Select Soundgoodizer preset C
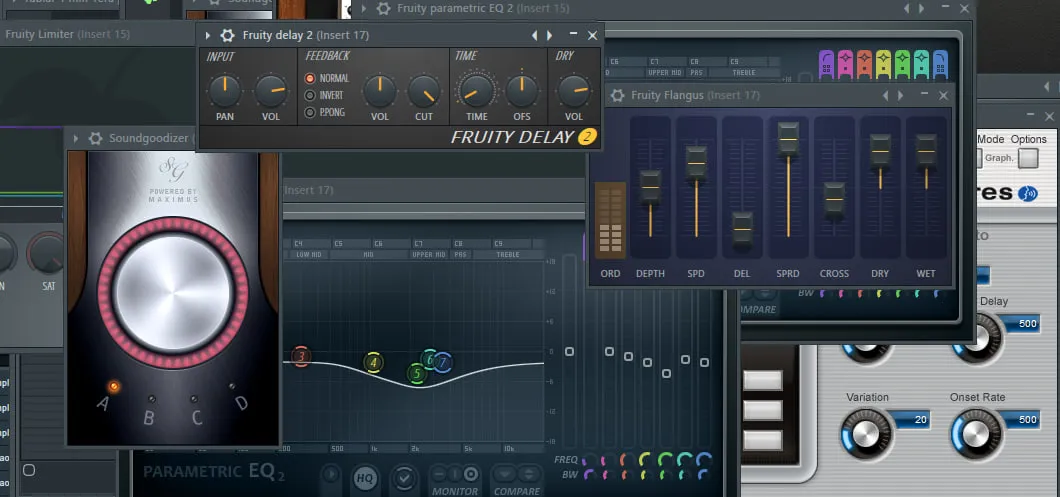 point(194,399)
